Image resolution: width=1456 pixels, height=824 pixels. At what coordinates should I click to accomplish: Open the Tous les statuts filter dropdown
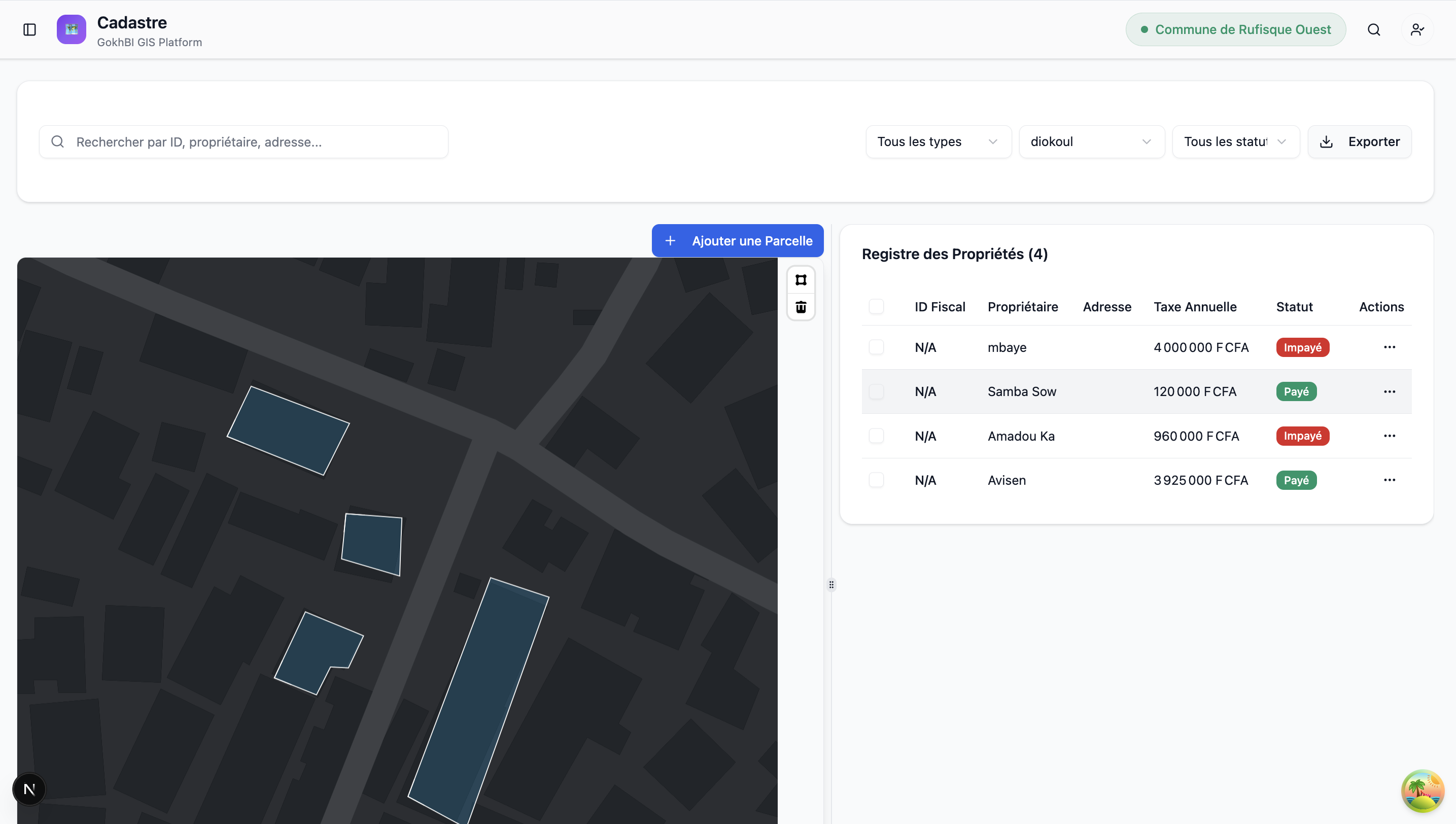click(x=1235, y=141)
